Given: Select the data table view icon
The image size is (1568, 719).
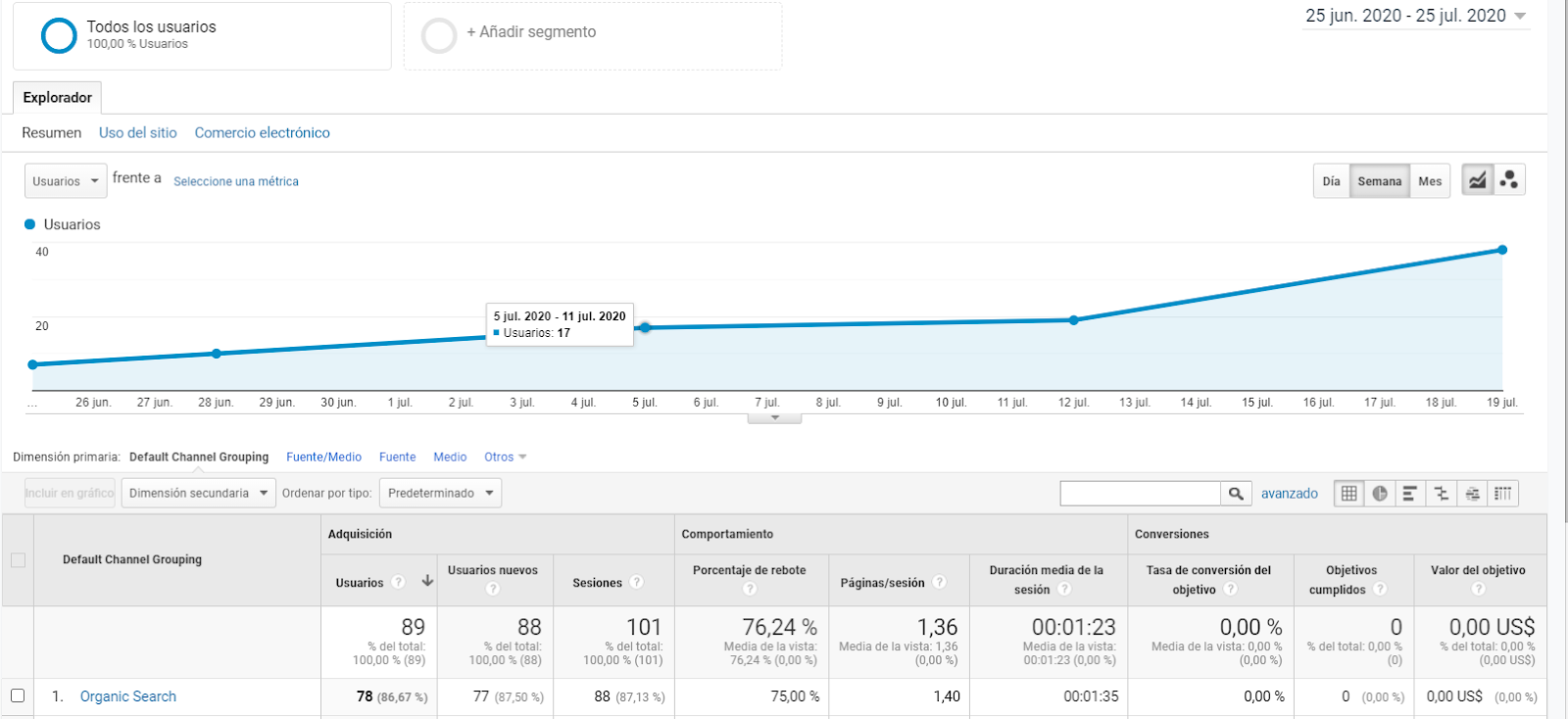Looking at the screenshot, I should 1349,494.
